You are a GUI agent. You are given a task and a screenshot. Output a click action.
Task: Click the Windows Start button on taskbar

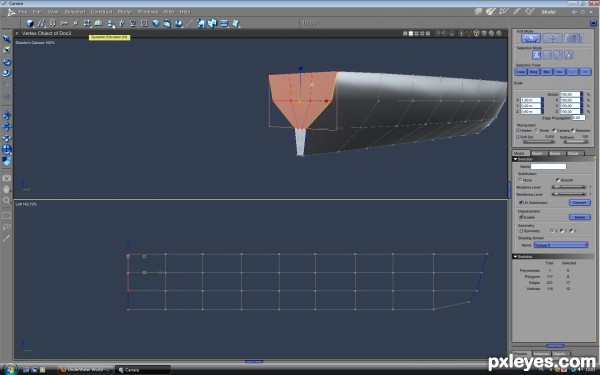coord(11,369)
